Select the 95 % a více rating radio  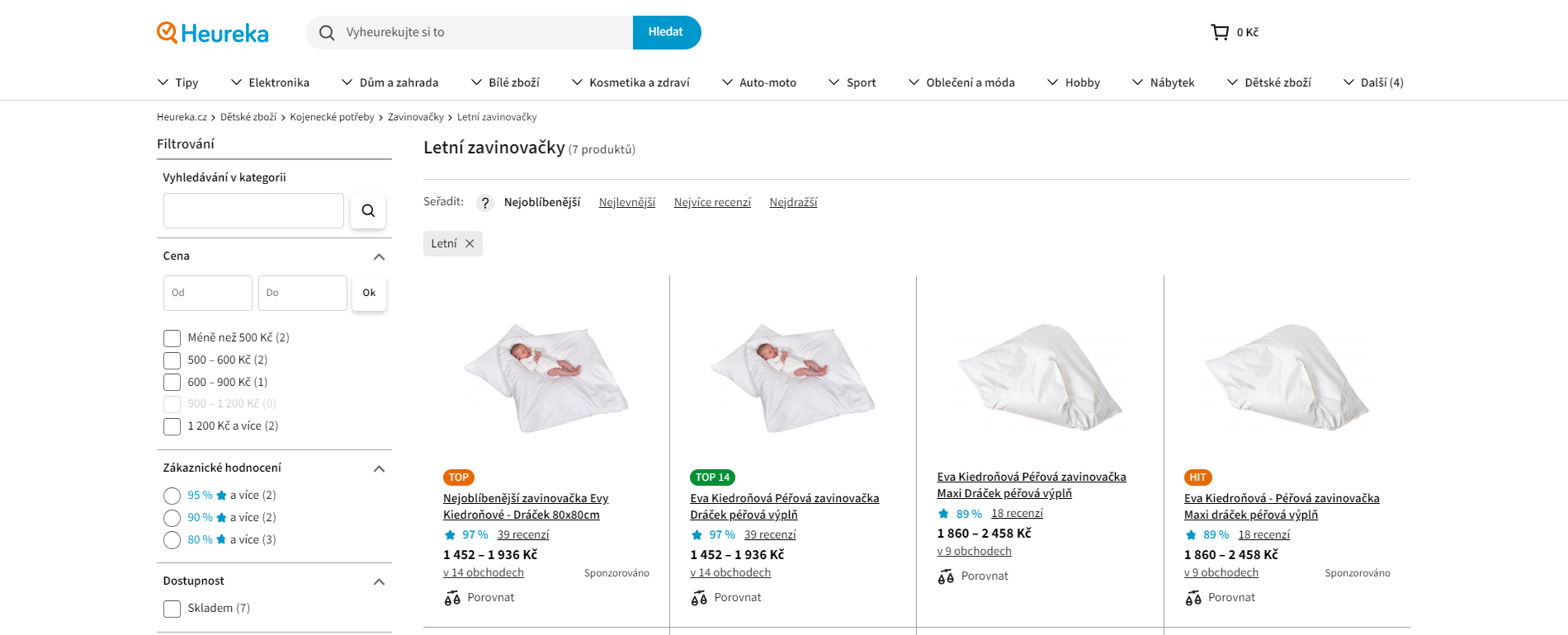click(x=172, y=496)
